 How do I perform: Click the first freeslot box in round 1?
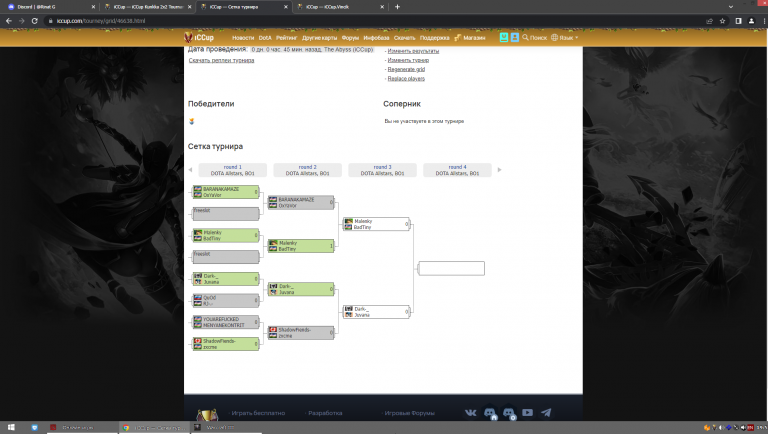(226, 214)
